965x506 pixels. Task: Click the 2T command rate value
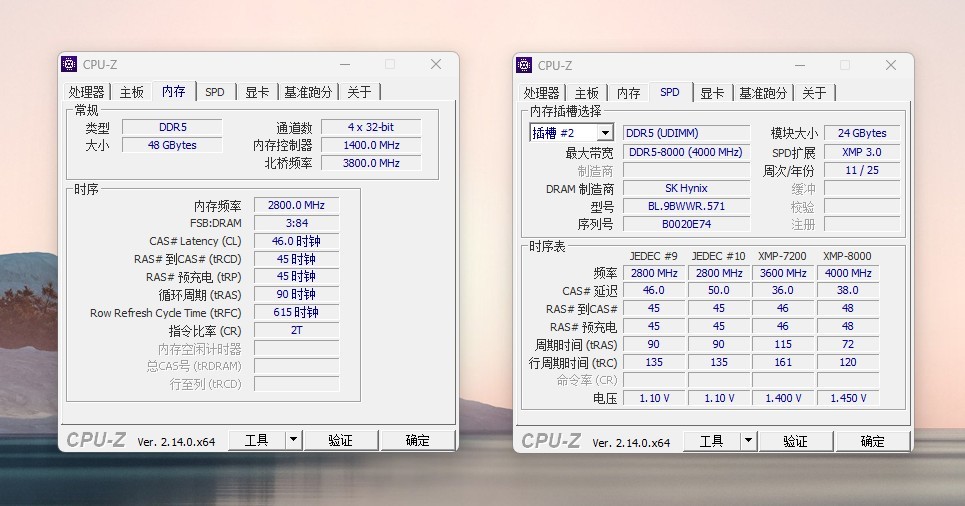pos(296,330)
